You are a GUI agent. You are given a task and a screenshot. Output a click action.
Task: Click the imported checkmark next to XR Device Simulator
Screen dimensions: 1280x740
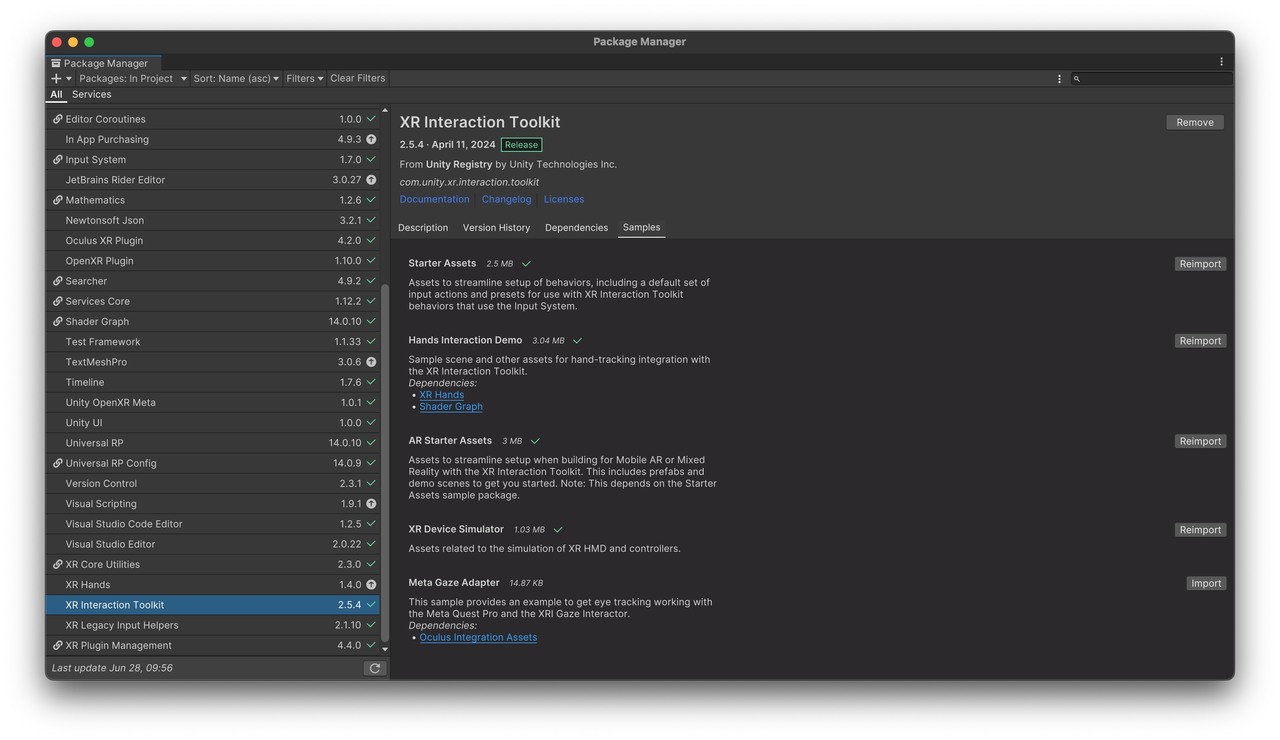click(558, 530)
